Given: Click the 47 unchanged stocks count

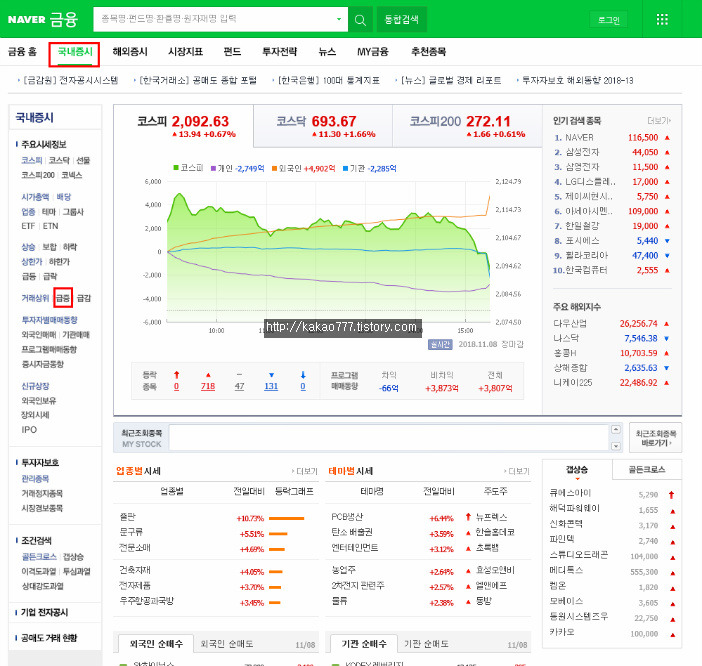Looking at the screenshot, I should pos(240,386).
